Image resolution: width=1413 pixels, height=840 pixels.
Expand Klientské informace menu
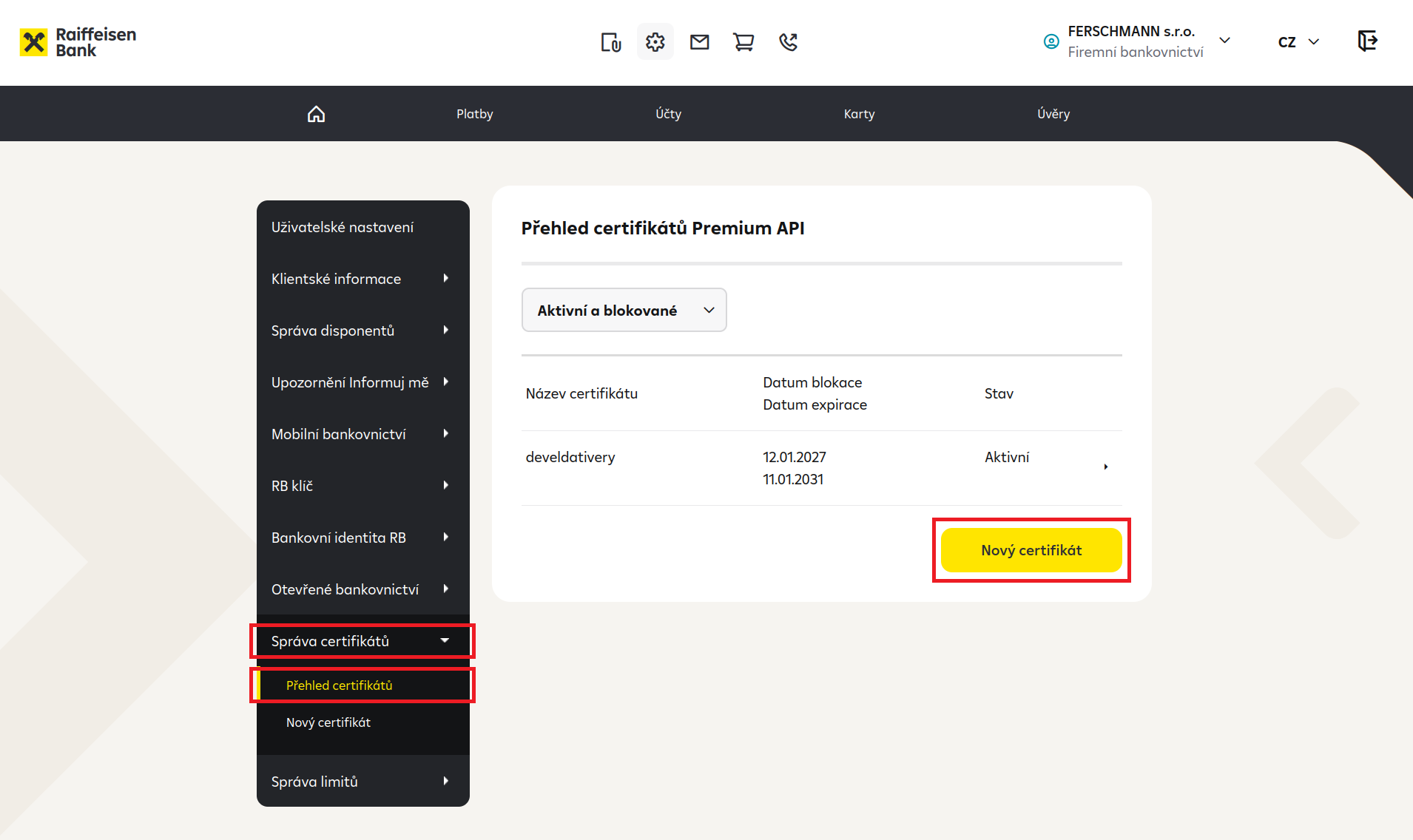pos(362,279)
